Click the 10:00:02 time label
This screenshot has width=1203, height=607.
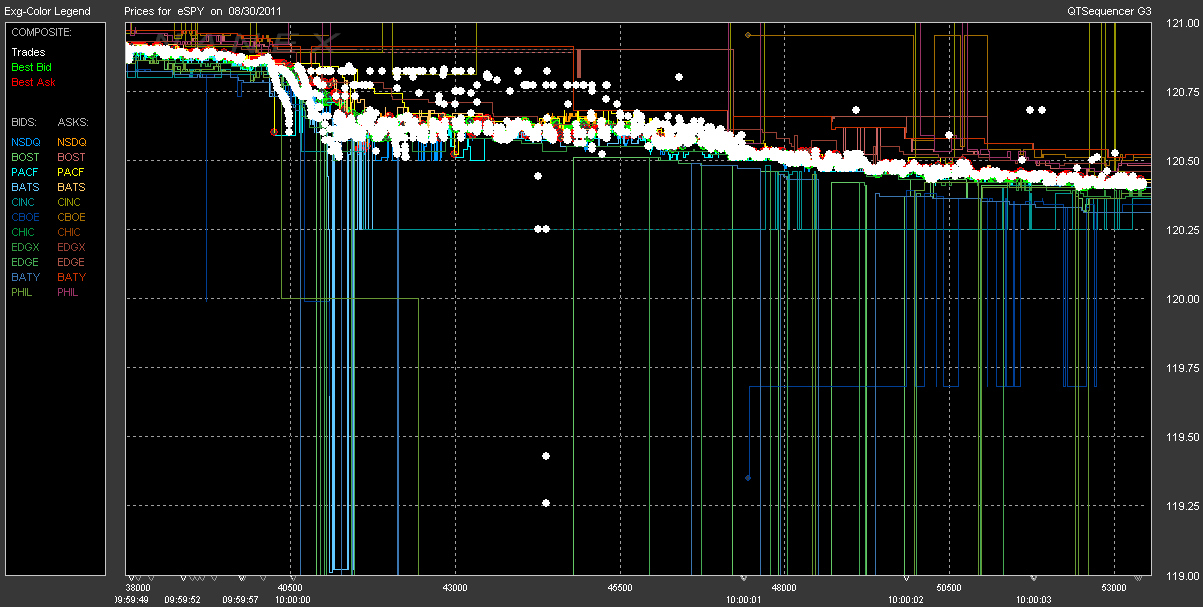click(906, 599)
